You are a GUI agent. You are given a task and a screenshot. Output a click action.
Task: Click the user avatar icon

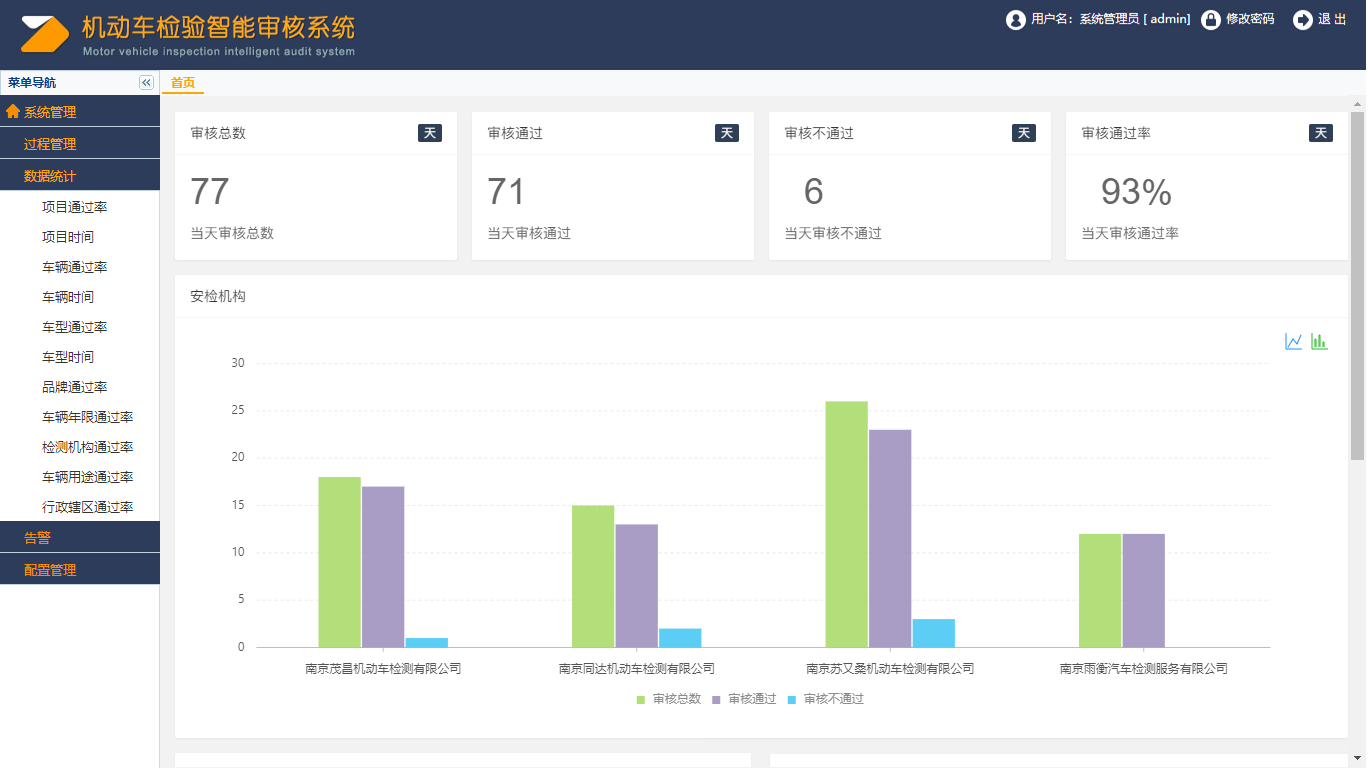click(1016, 20)
